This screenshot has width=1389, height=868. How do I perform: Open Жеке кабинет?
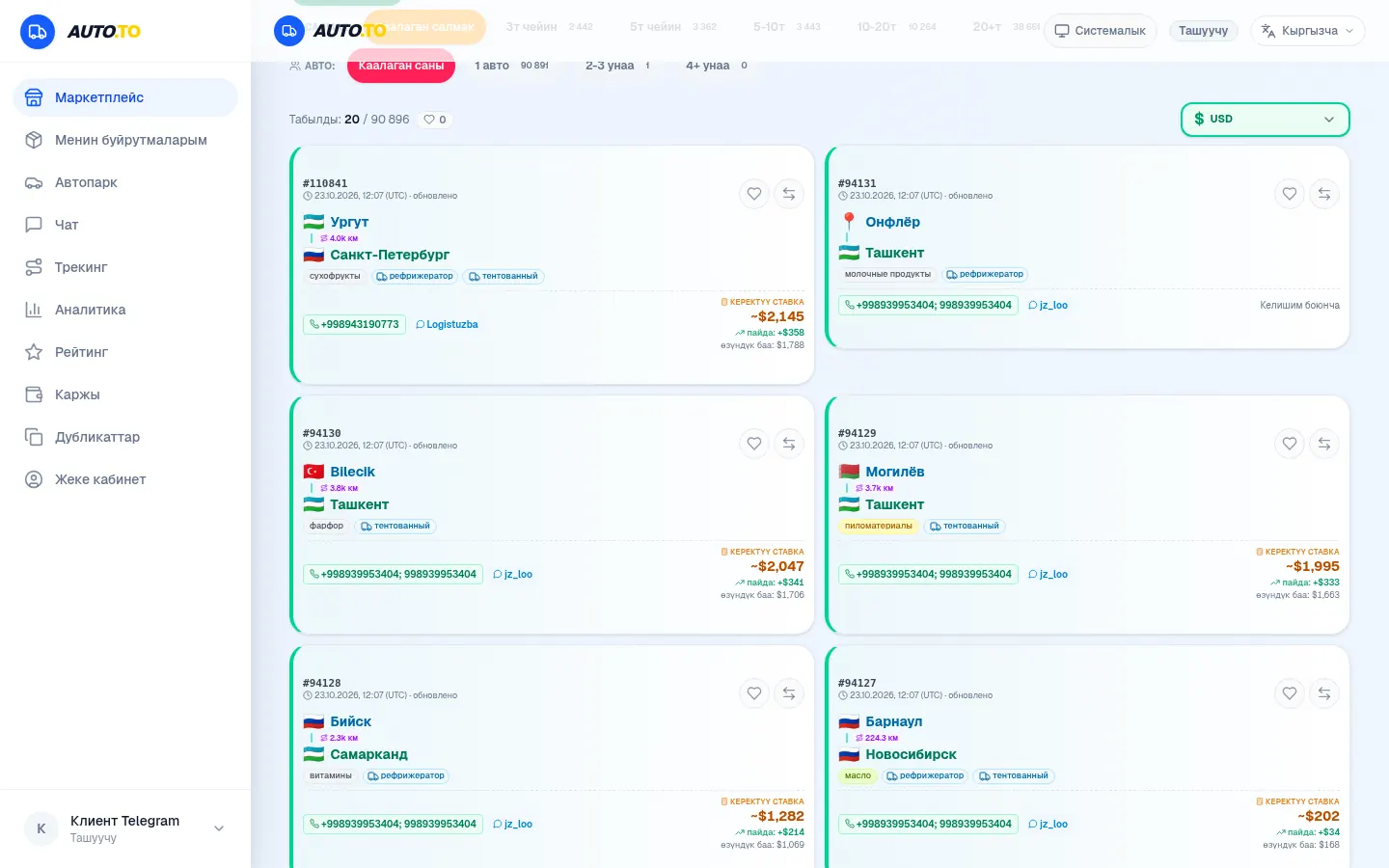pos(125,479)
